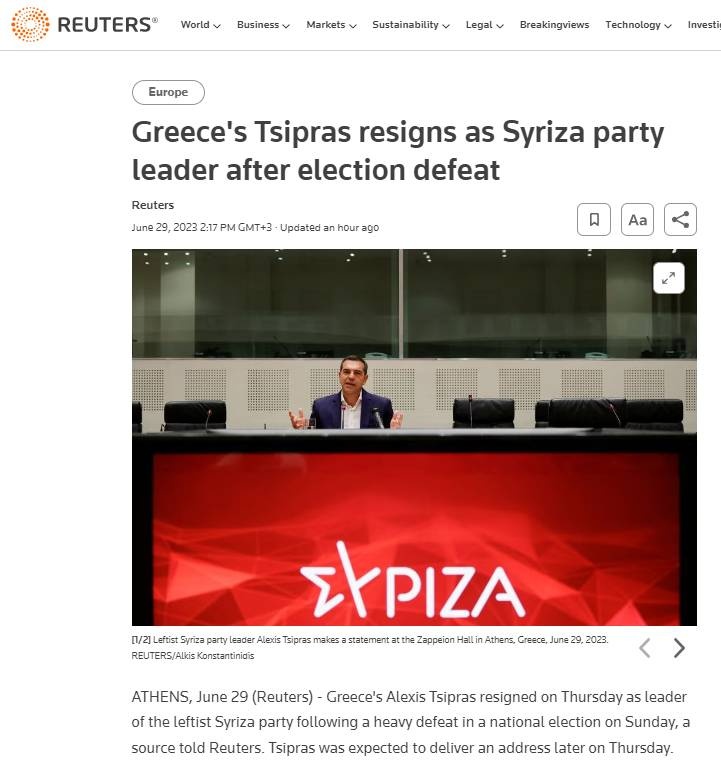Click the Reuters author byline
The image size is (721, 780).
coord(153,205)
